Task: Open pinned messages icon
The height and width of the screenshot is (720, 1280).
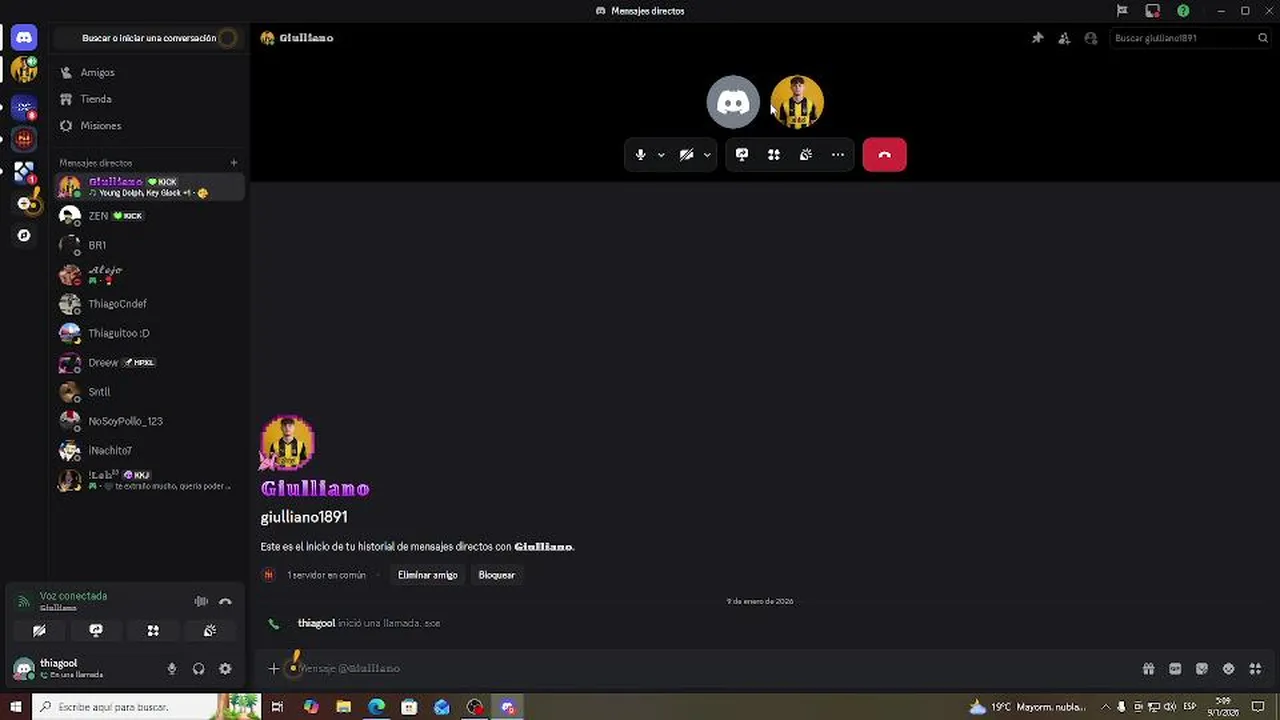Action: pos(1038,38)
